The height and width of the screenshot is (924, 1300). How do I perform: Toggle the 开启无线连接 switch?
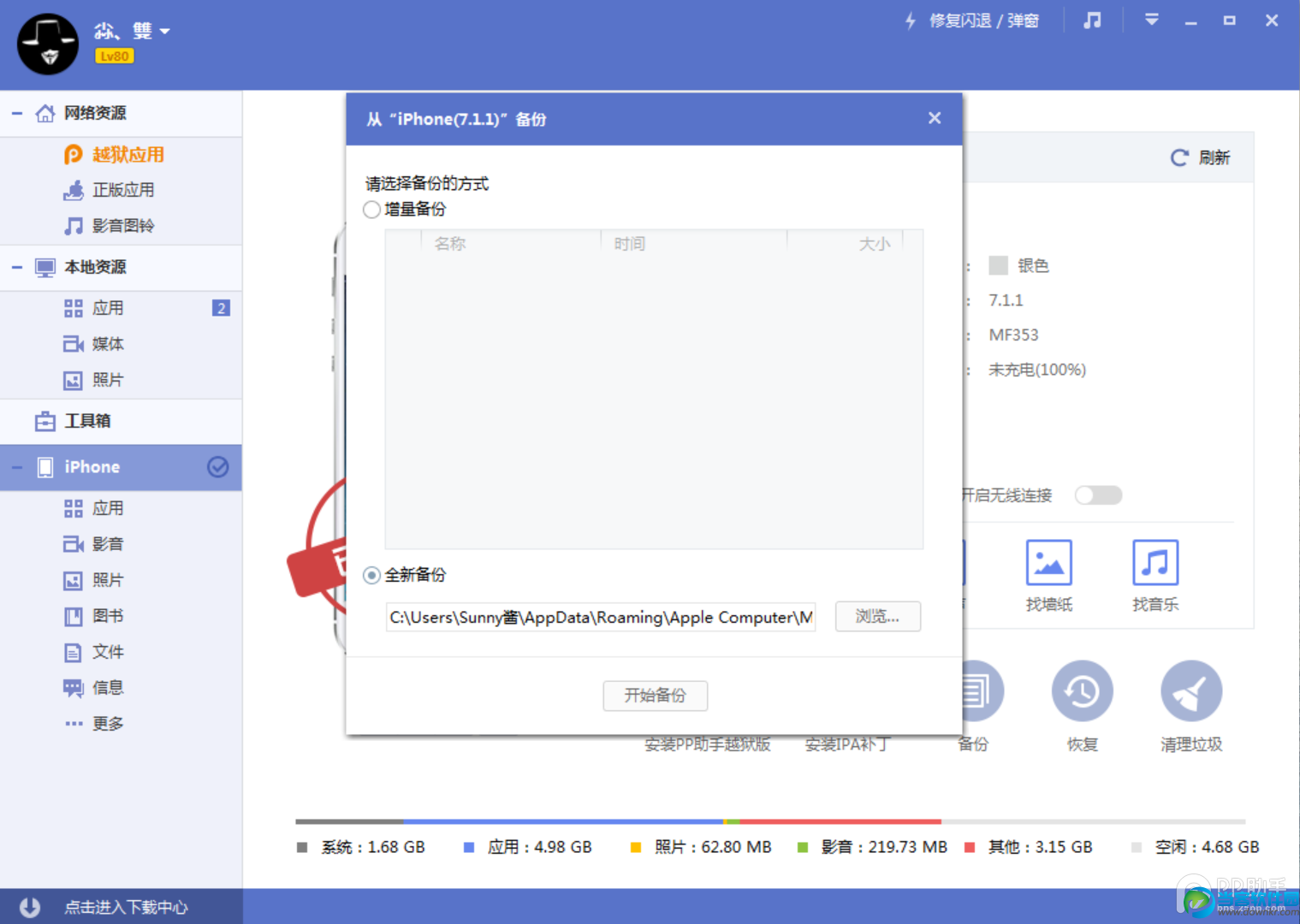click(1099, 495)
